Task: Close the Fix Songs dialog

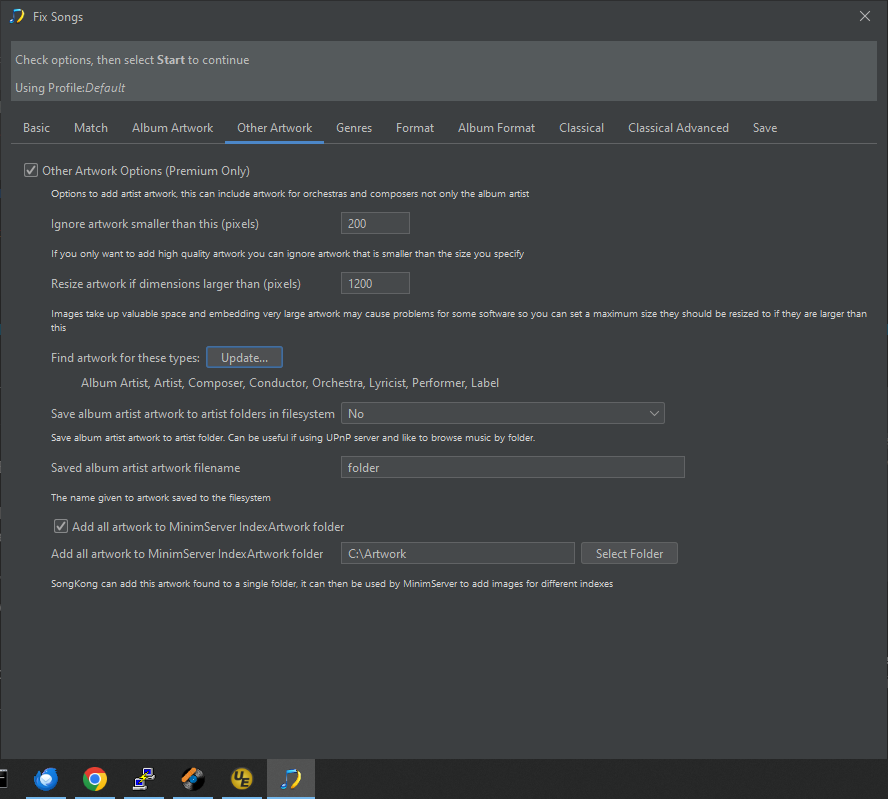Action: coord(865,16)
